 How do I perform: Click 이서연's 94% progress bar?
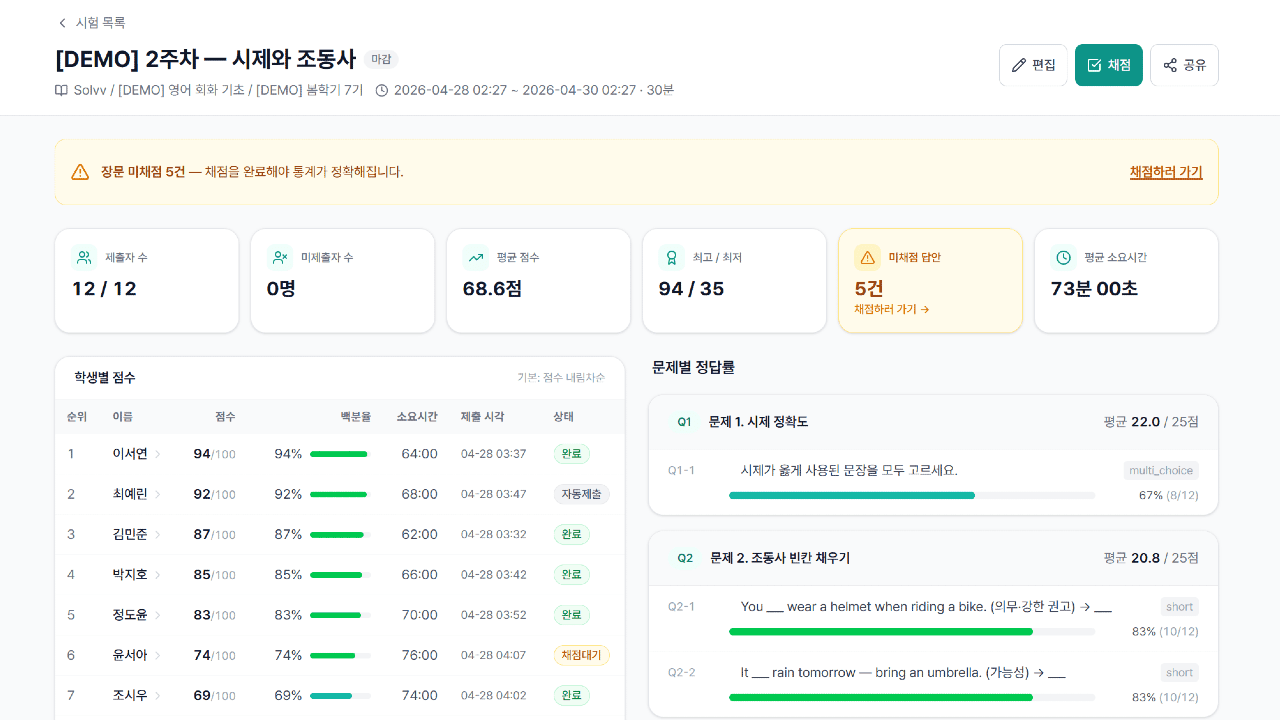click(340, 454)
